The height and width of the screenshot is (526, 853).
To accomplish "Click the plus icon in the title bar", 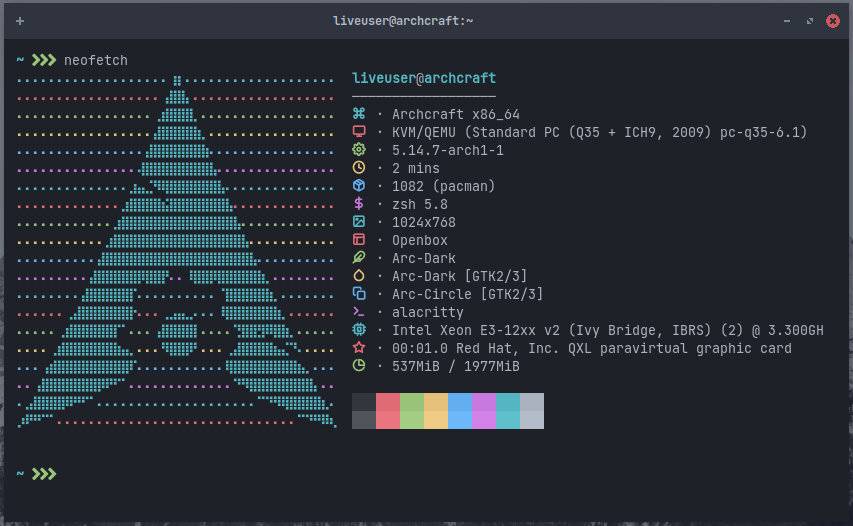I will pyautogui.click(x=20, y=21).
